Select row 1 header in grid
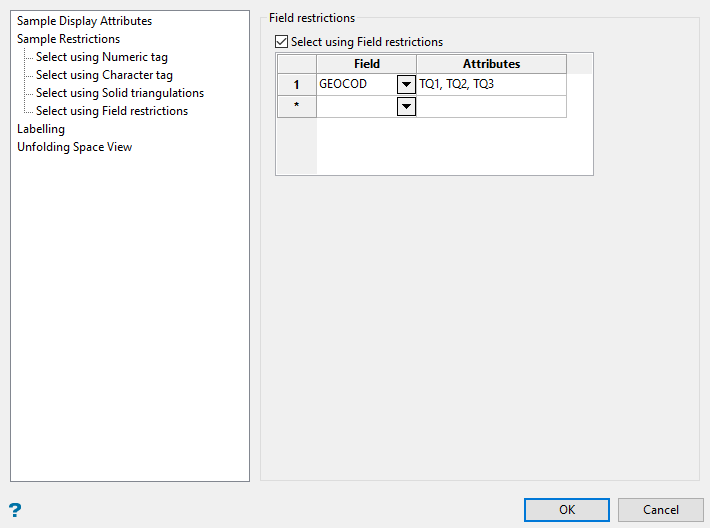Screen dimensions: 710x528 (x=296, y=85)
